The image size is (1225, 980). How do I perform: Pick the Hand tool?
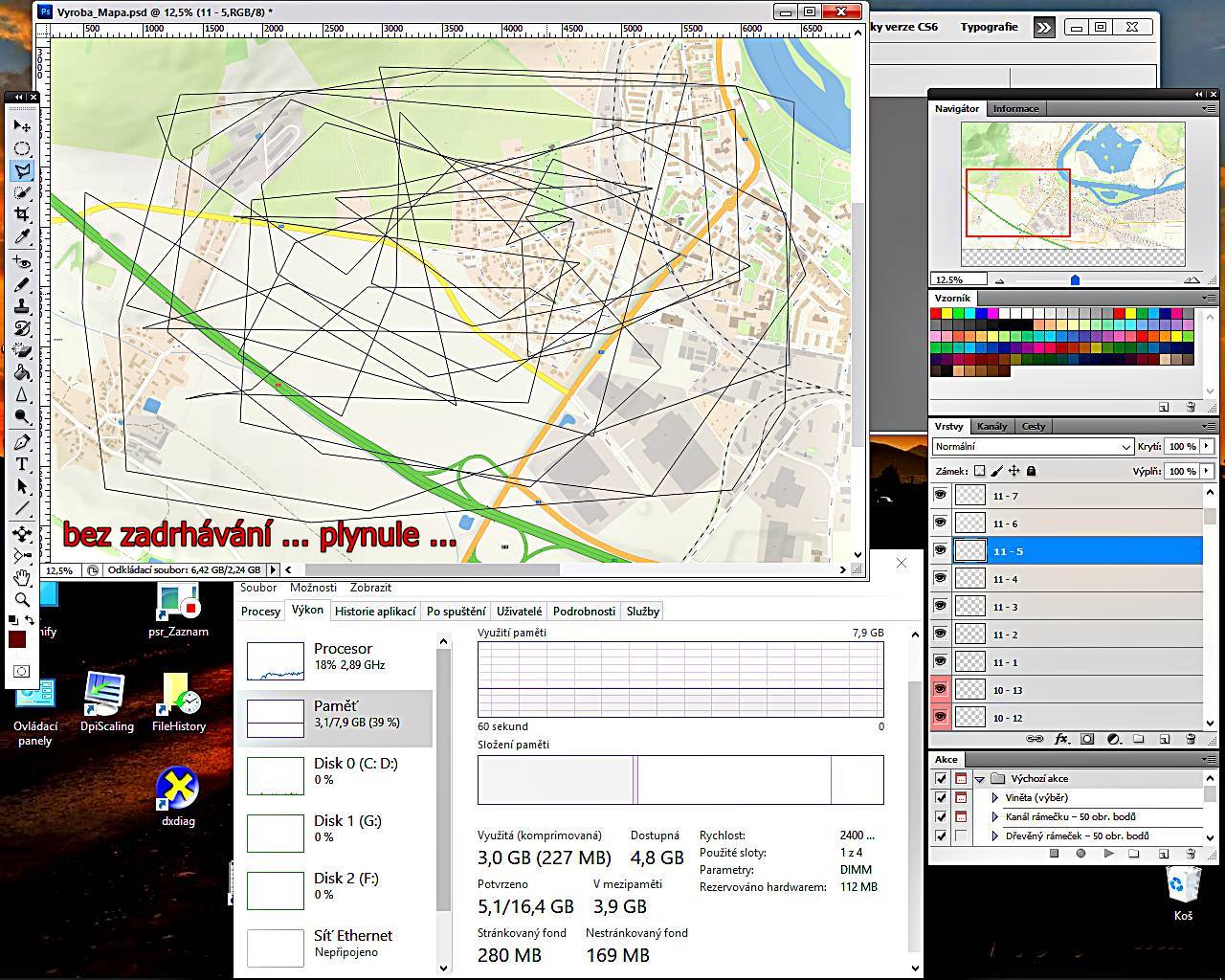22,577
